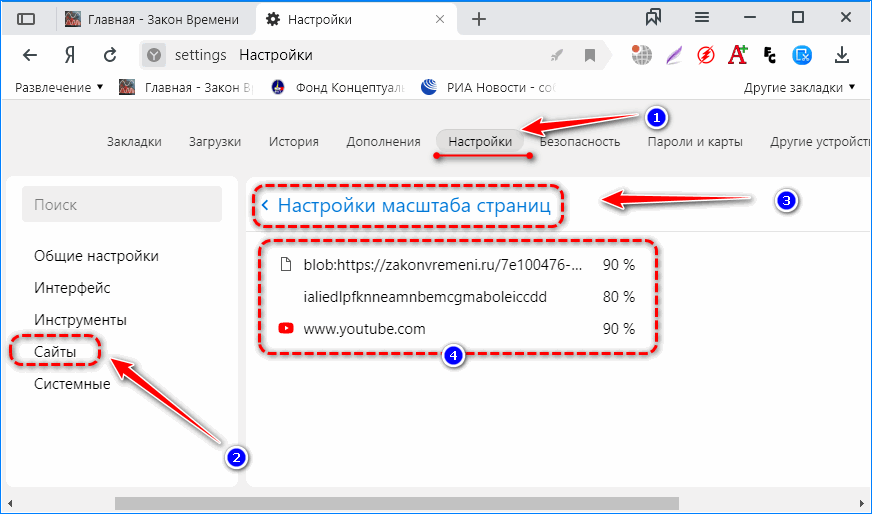Select the www.youtube.com zoom entry
Viewport: 872px width, 514px height.
364,329
